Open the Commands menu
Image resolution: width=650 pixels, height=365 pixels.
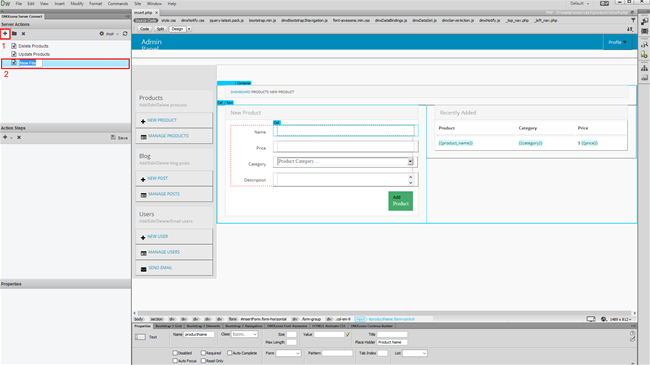coord(118,4)
